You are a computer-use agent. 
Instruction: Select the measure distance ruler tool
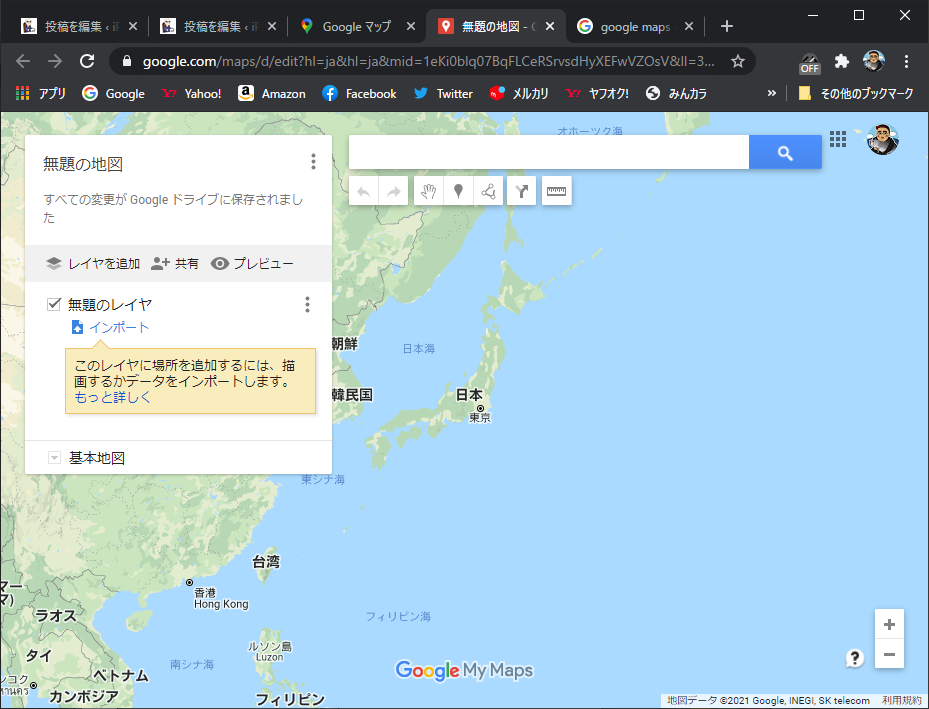coord(556,191)
